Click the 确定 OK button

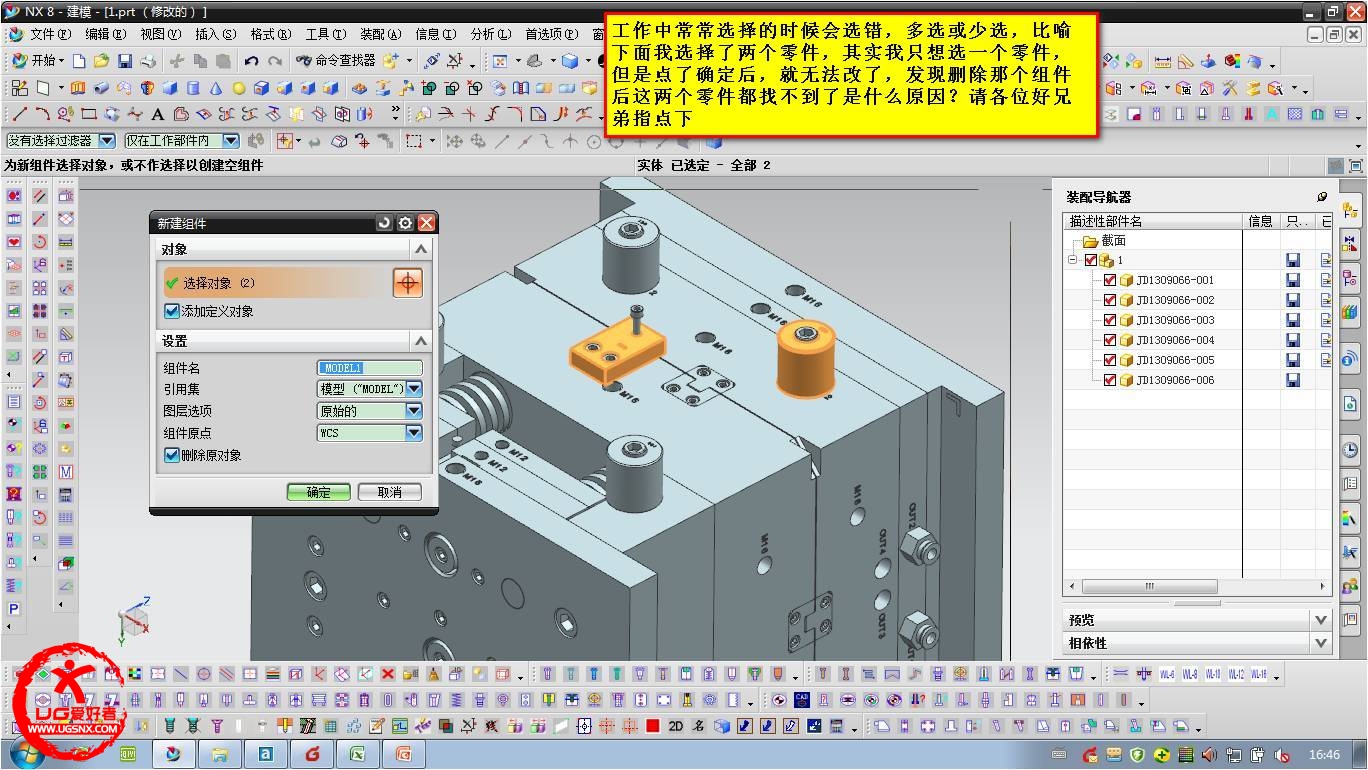pyautogui.click(x=318, y=492)
